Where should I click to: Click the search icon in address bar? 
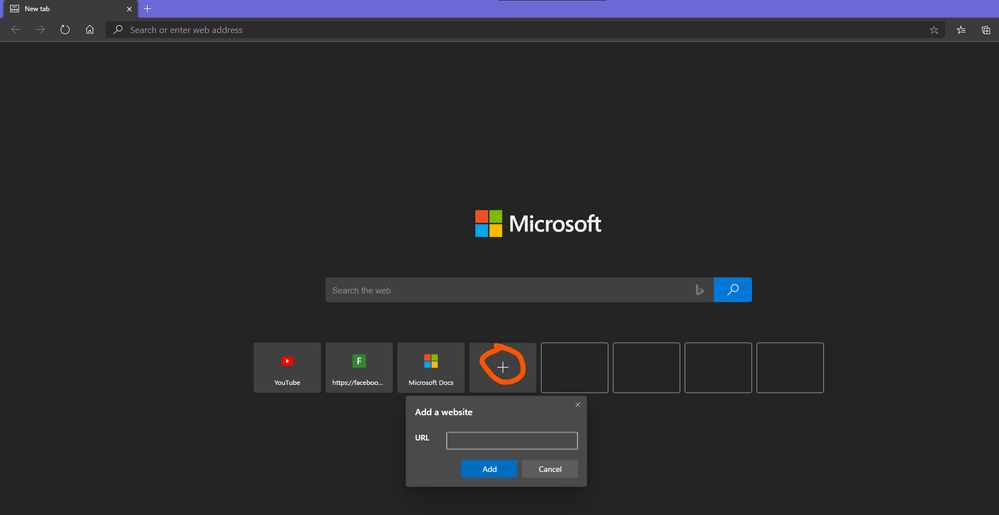pos(118,30)
